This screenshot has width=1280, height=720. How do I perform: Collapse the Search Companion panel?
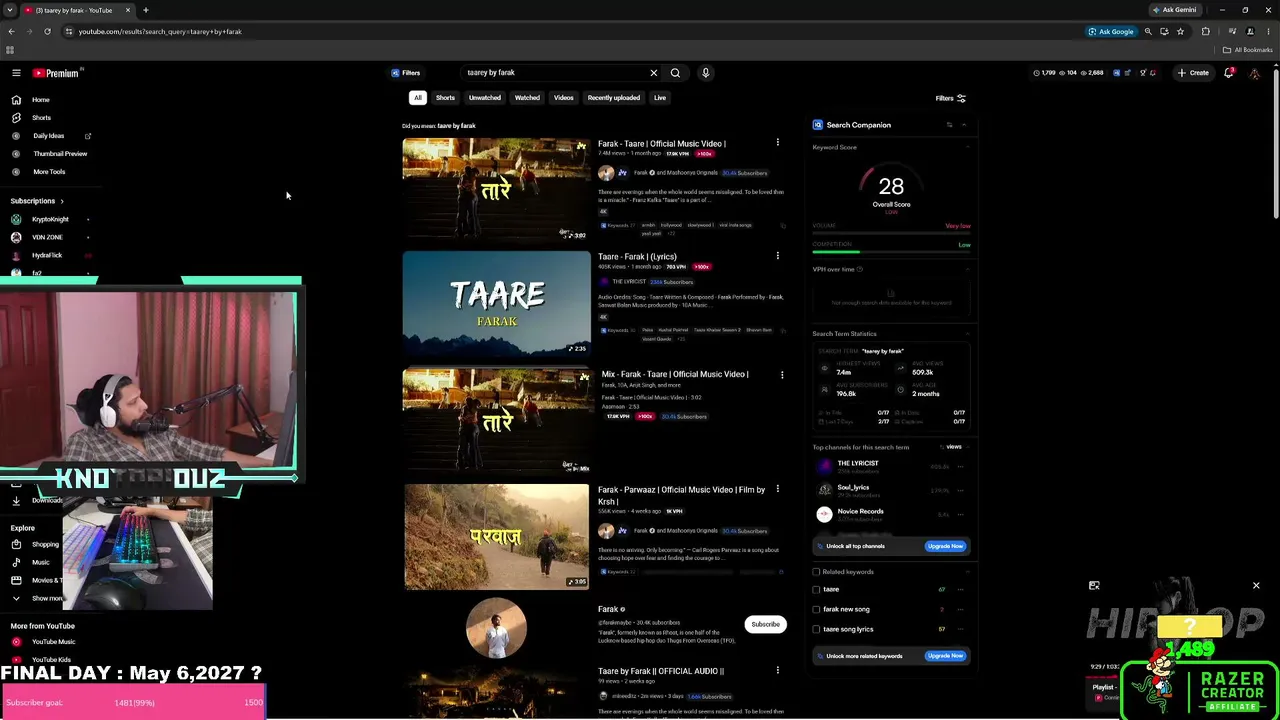(x=964, y=125)
